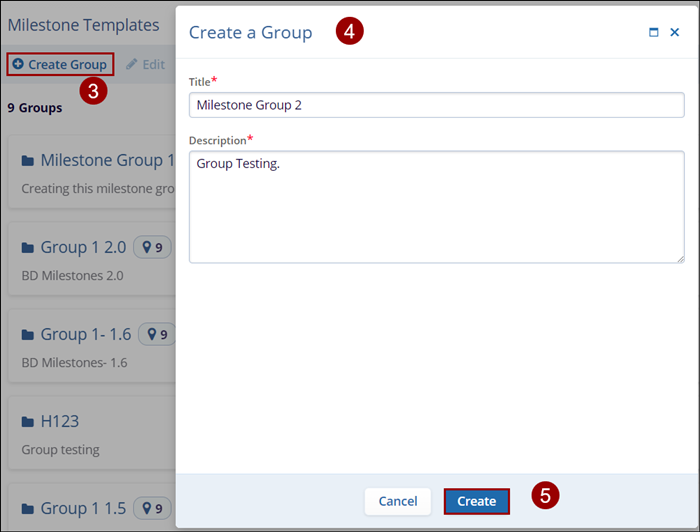
Task: Click the Description box resize handle
Action: coord(680,259)
